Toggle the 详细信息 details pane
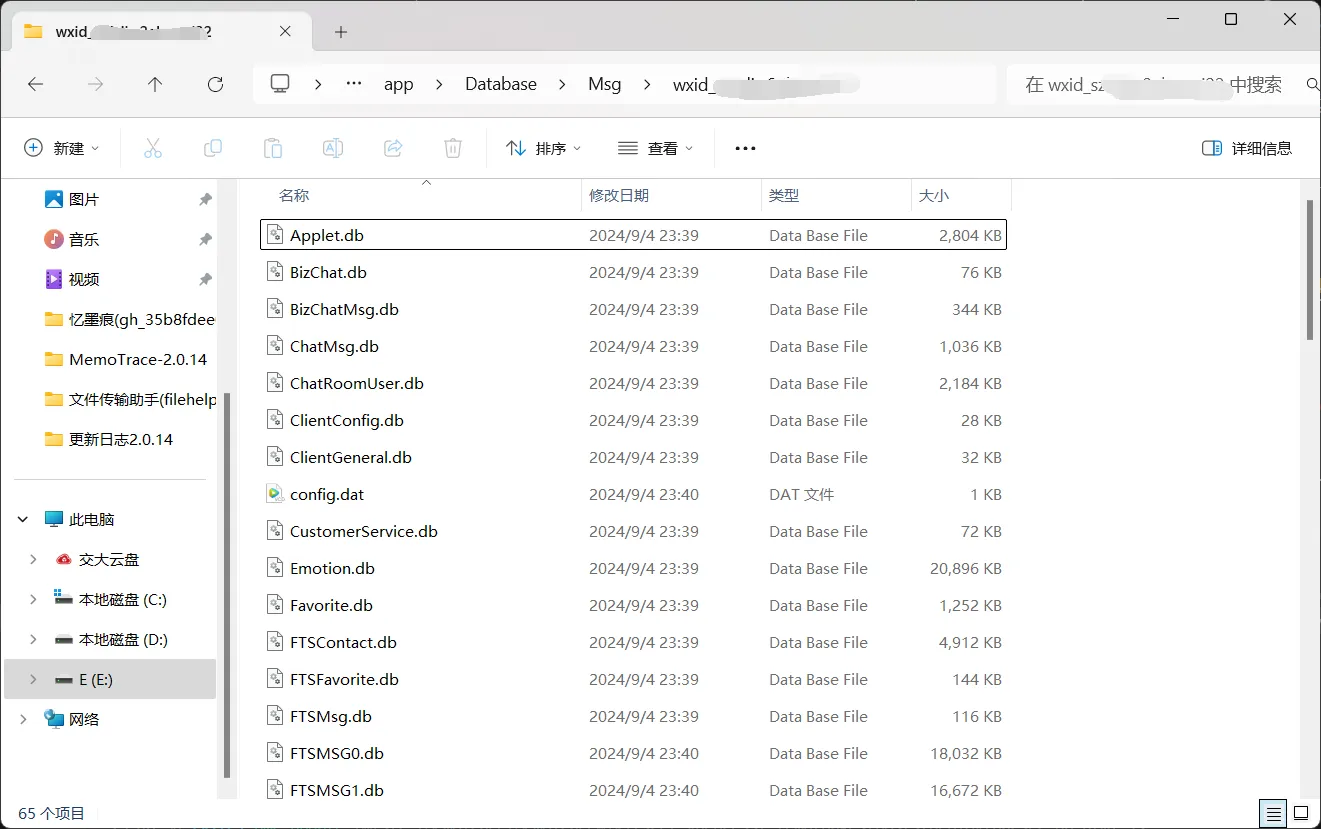This screenshot has height=829, width=1321. click(x=1246, y=148)
